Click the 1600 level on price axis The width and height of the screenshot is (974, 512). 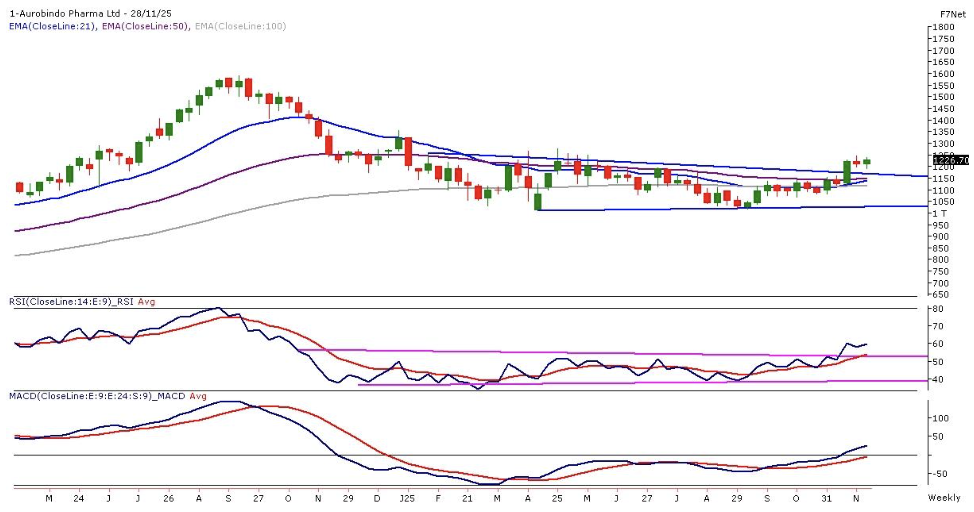click(944, 74)
